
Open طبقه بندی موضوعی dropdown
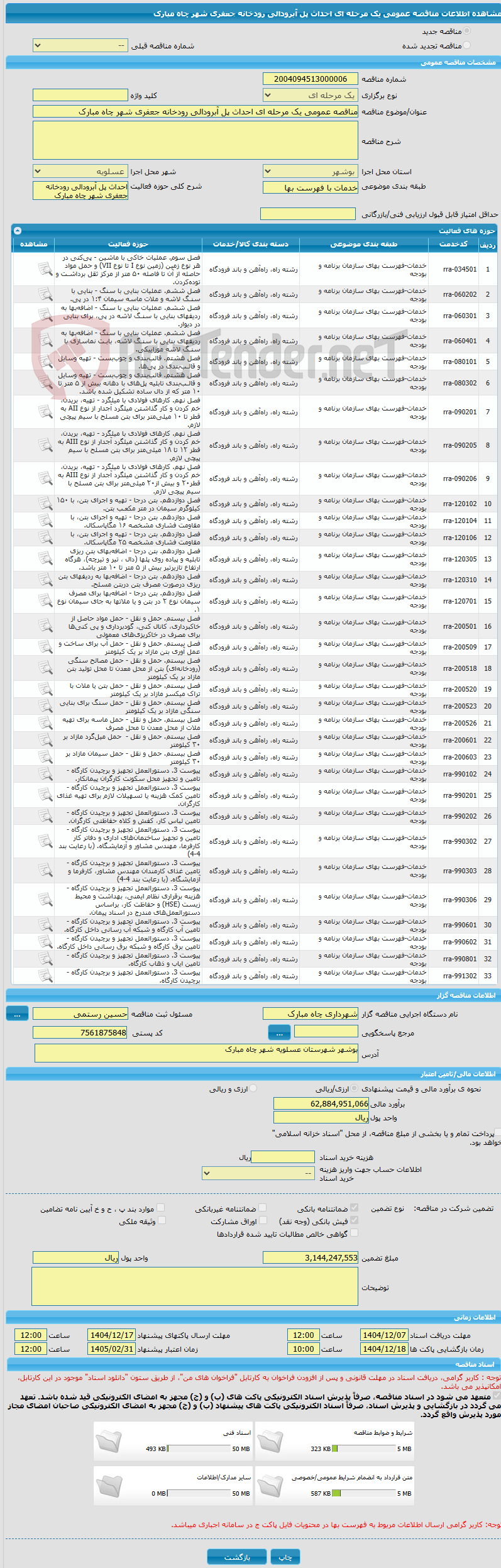[x=311, y=187]
